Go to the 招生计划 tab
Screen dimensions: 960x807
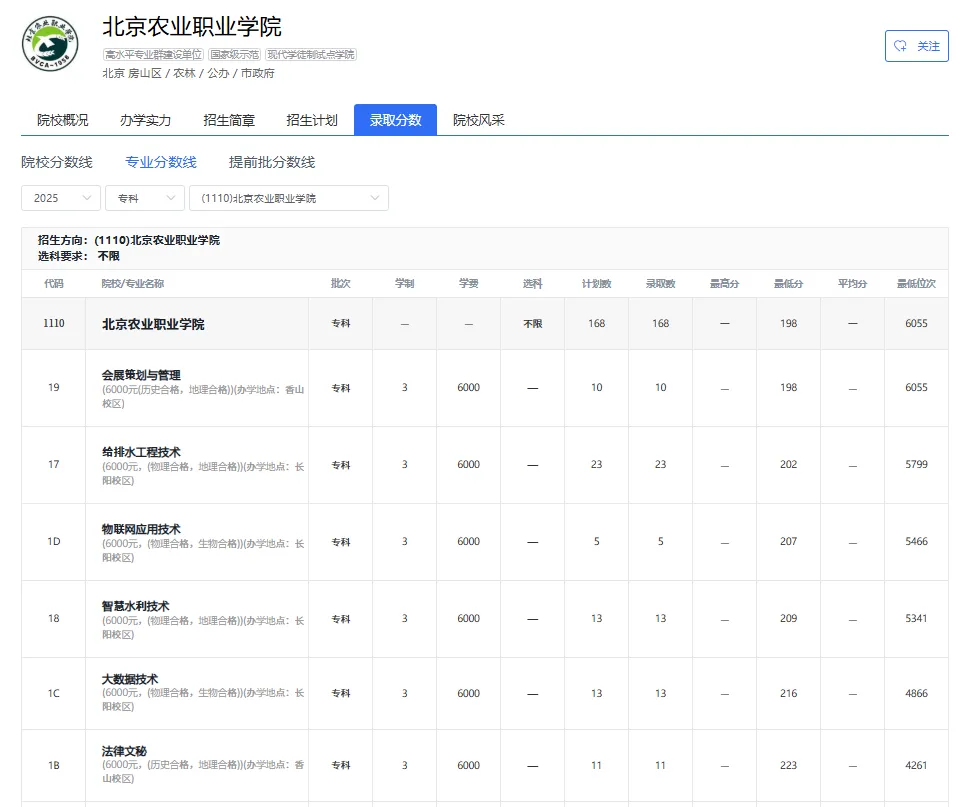(312, 120)
